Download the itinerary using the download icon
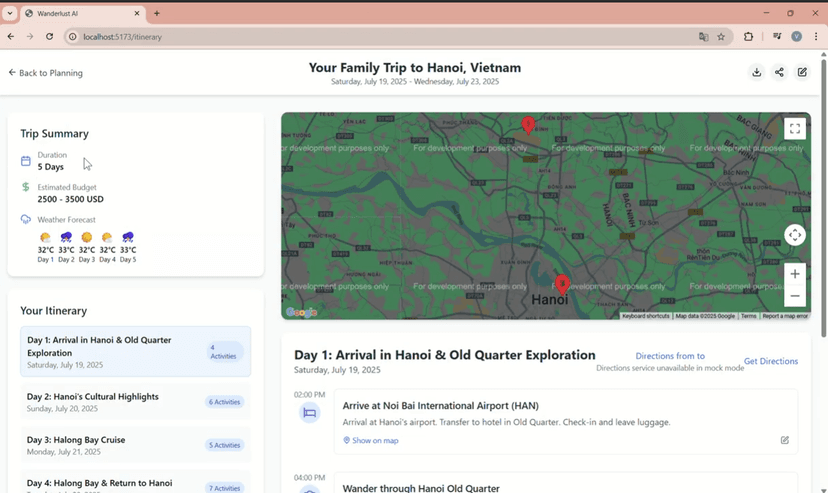The image size is (828, 493). [x=756, y=72]
